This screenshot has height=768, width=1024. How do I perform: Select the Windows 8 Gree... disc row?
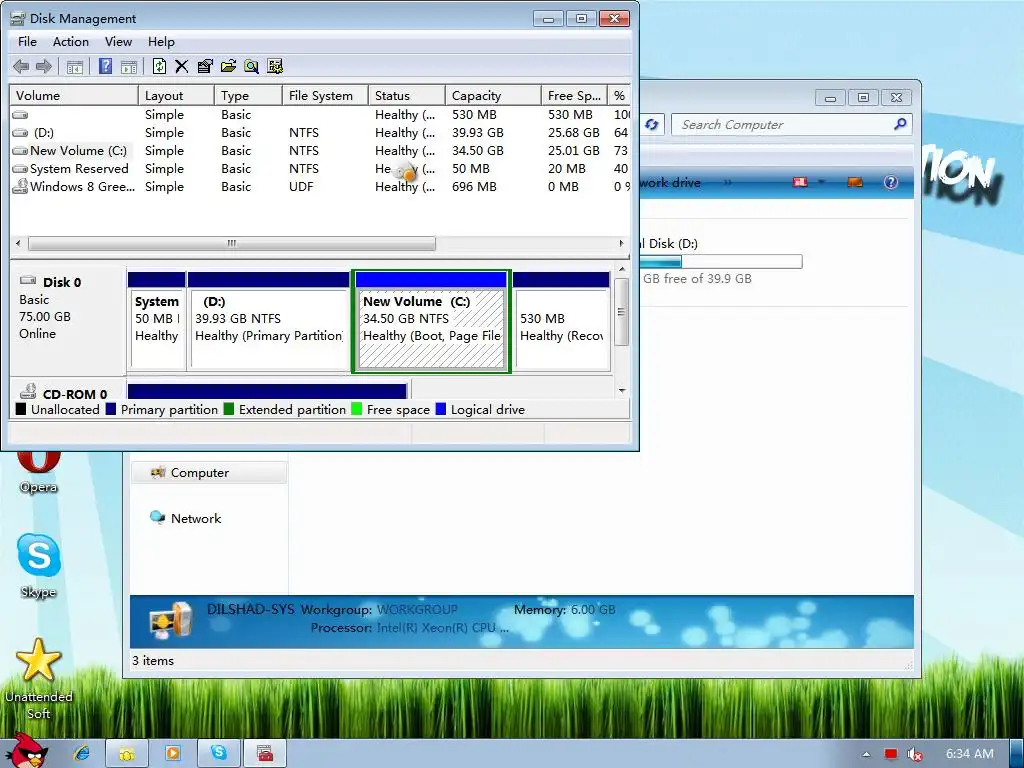(321, 187)
